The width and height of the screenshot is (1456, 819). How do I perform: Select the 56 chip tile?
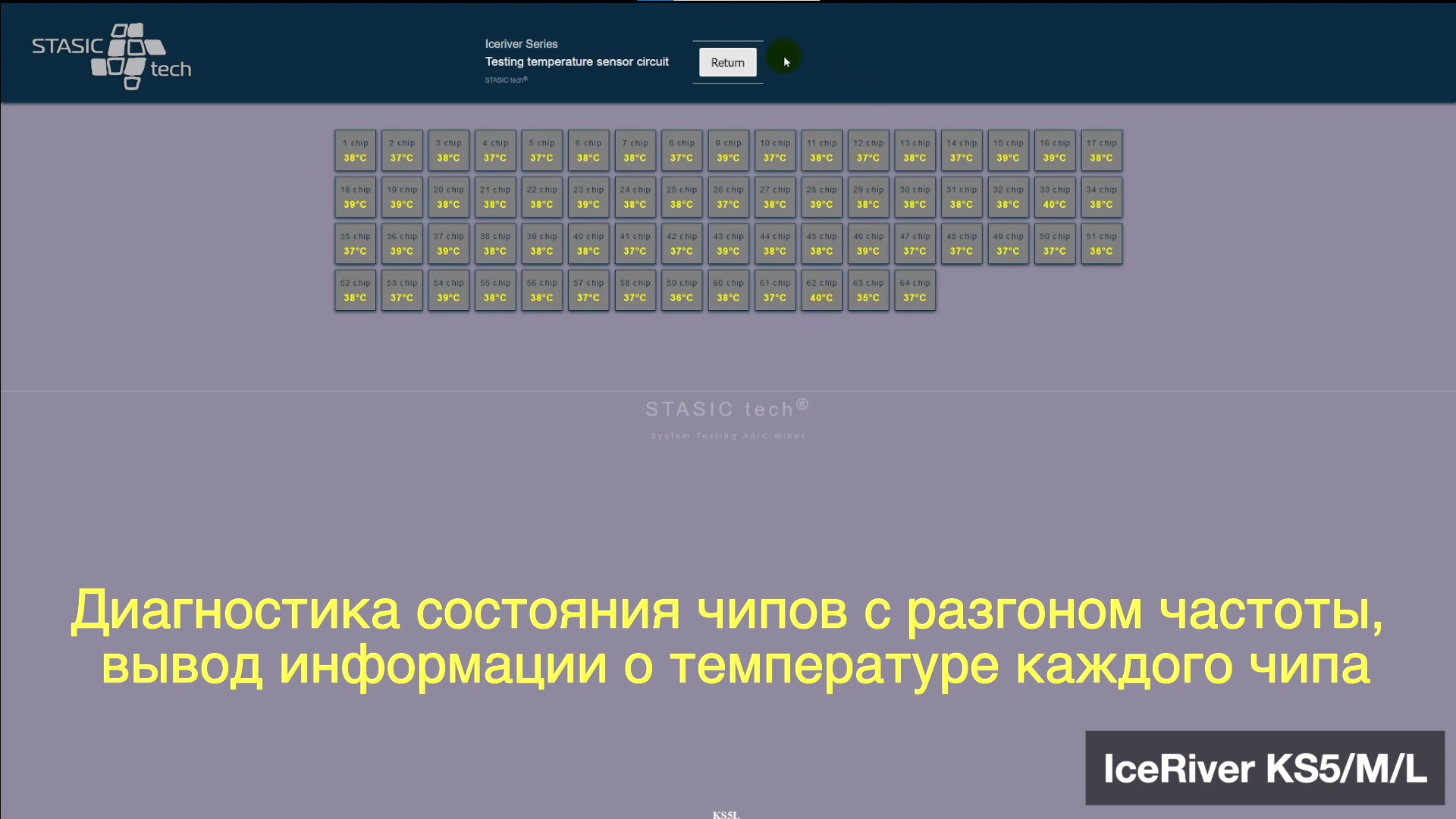click(x=541, y=290)
